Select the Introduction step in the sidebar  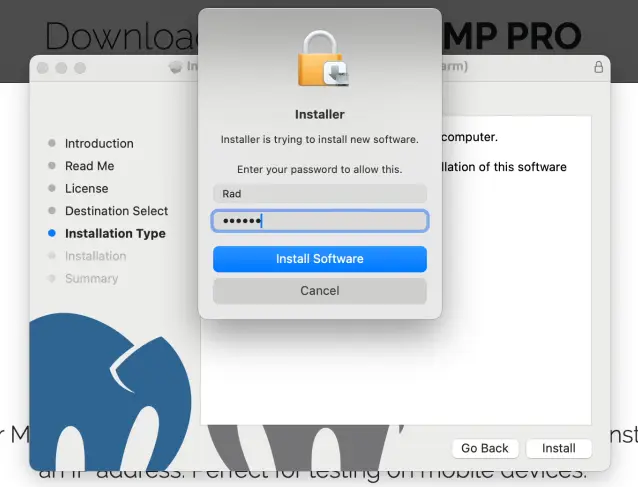pyautogui.click(x=99, y=143)
